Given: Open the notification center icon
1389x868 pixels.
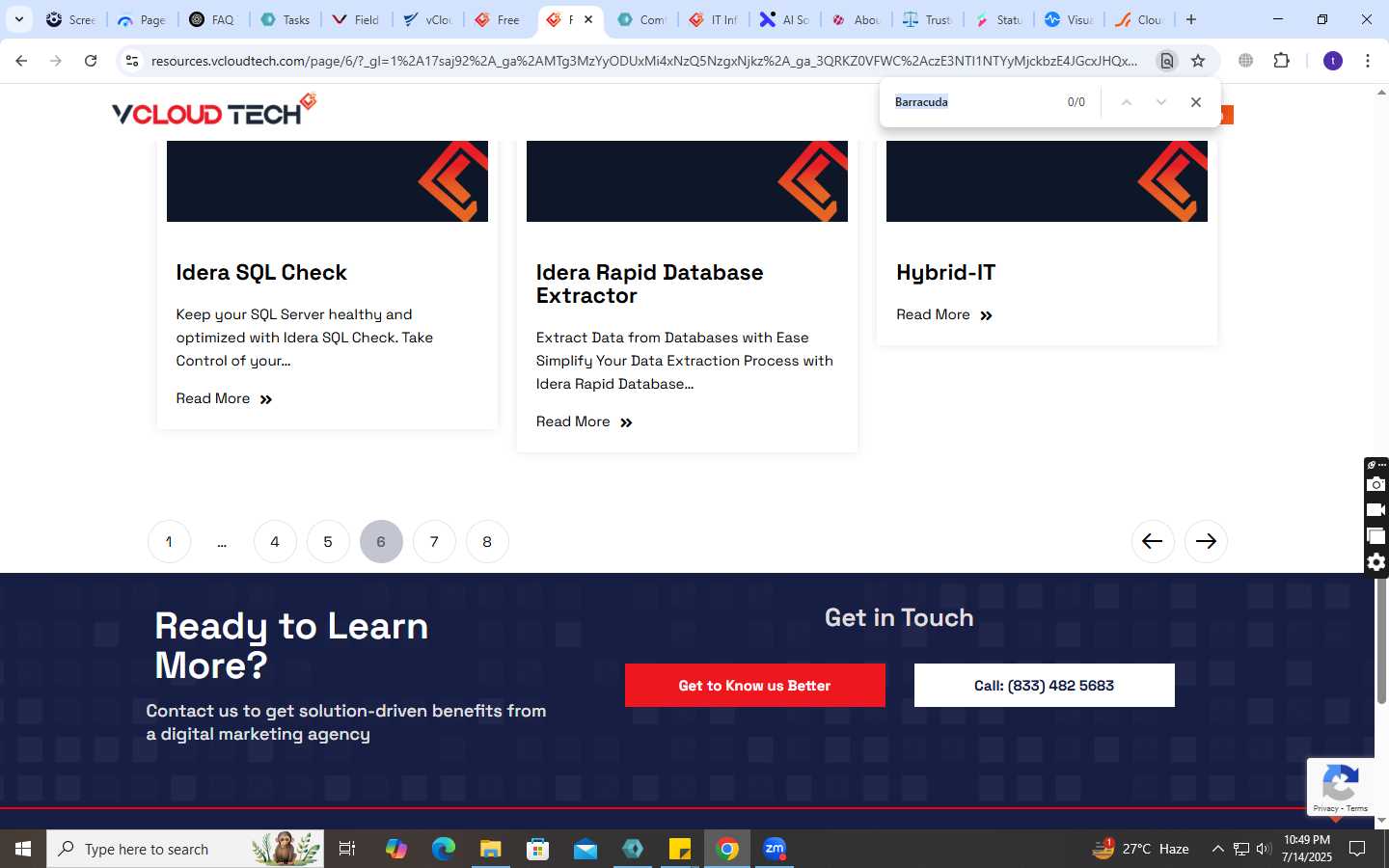Looking at the screenshot, I should click(x=1357, y=849).
